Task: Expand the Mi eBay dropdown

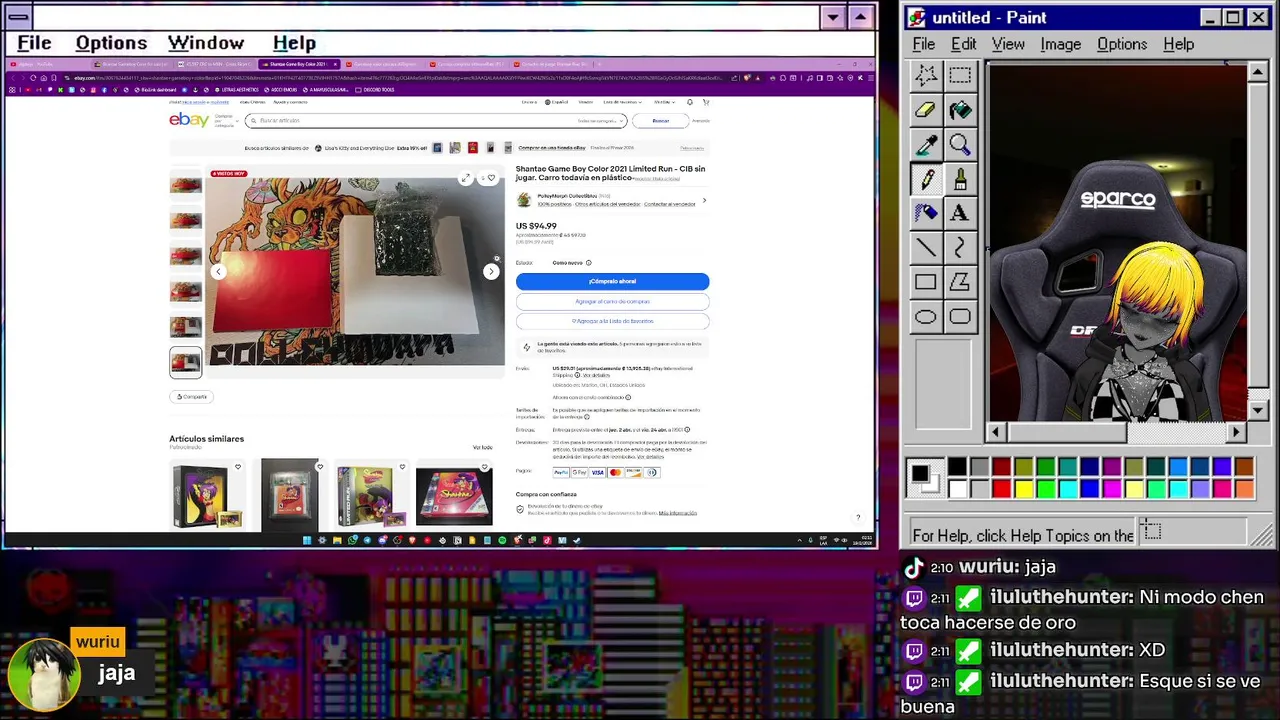Action: (x=664, y=102)
